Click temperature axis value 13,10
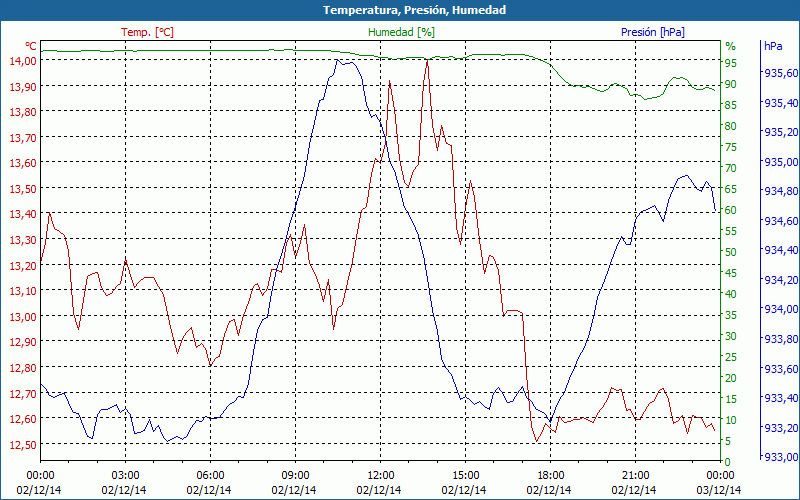 [23, 291]
